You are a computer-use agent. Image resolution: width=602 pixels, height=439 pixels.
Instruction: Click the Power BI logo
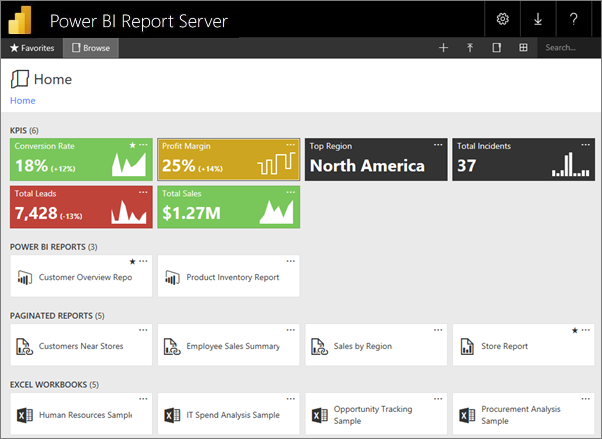[x=22, y=19]
